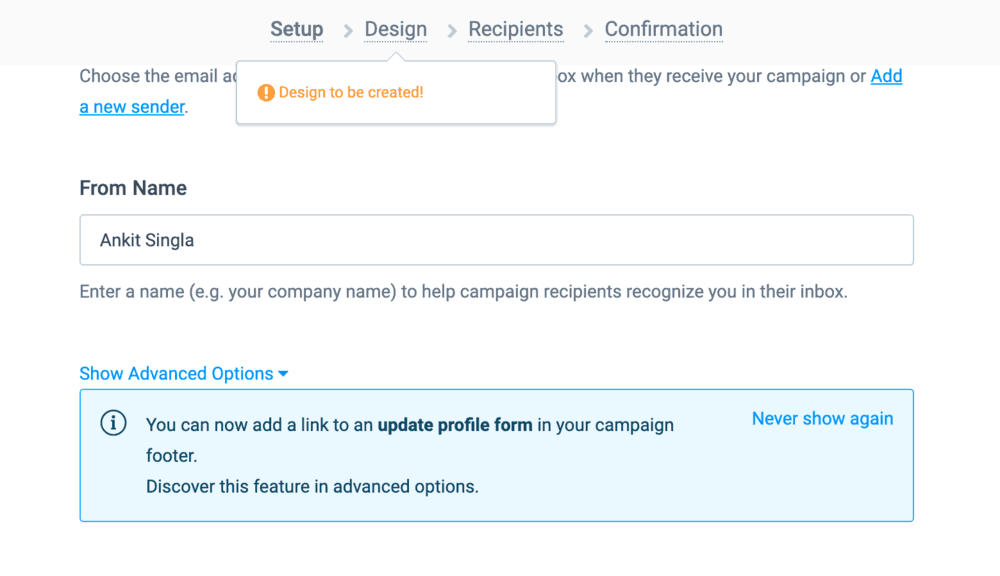Open the Confirmation step
1000x576 pixels.
(663, 29)
